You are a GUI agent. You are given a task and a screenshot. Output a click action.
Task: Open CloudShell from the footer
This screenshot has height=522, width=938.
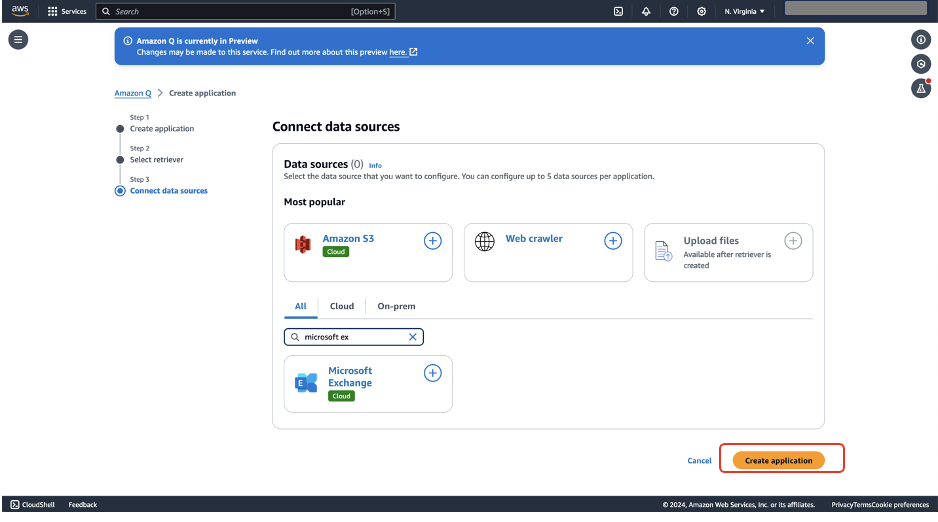33,505
